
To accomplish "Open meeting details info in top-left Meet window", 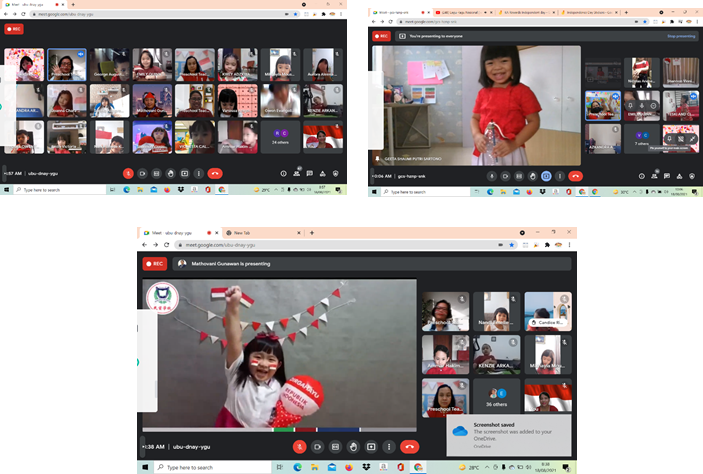I will [x=283, y=173].
